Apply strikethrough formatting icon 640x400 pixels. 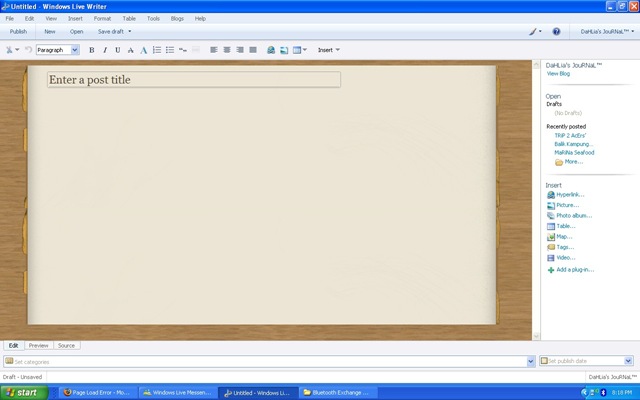click(x=131, y=50)
